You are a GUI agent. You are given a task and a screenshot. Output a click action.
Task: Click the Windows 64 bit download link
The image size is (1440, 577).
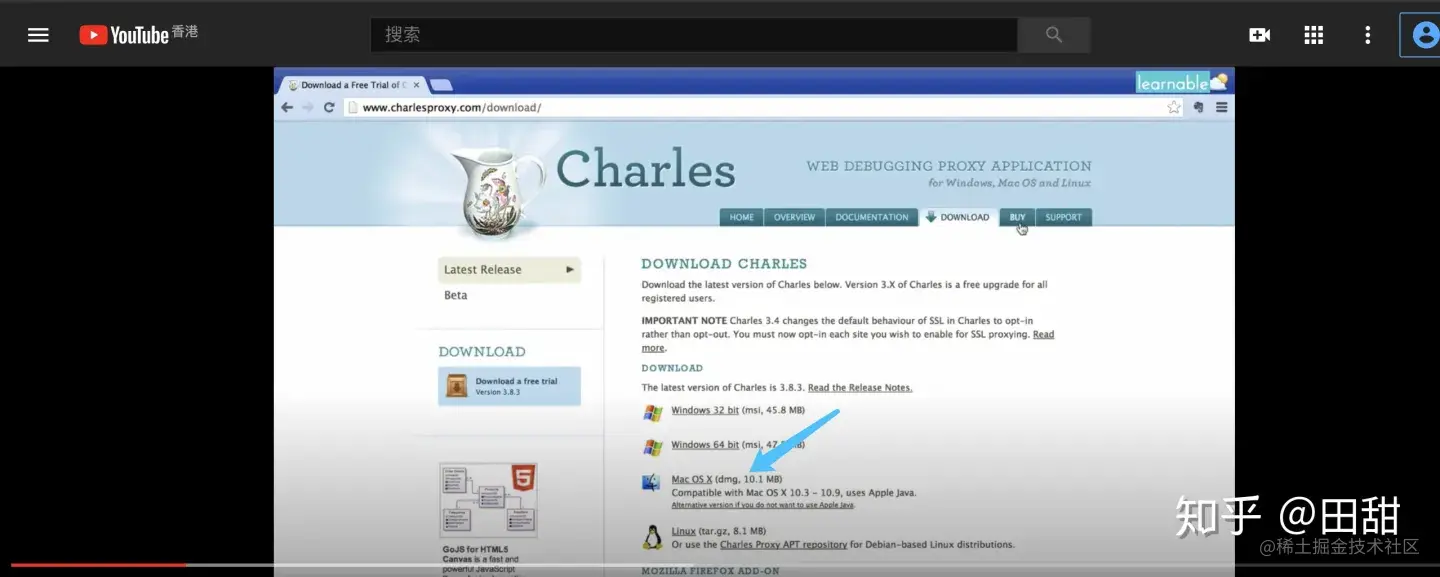coord(705,445)
